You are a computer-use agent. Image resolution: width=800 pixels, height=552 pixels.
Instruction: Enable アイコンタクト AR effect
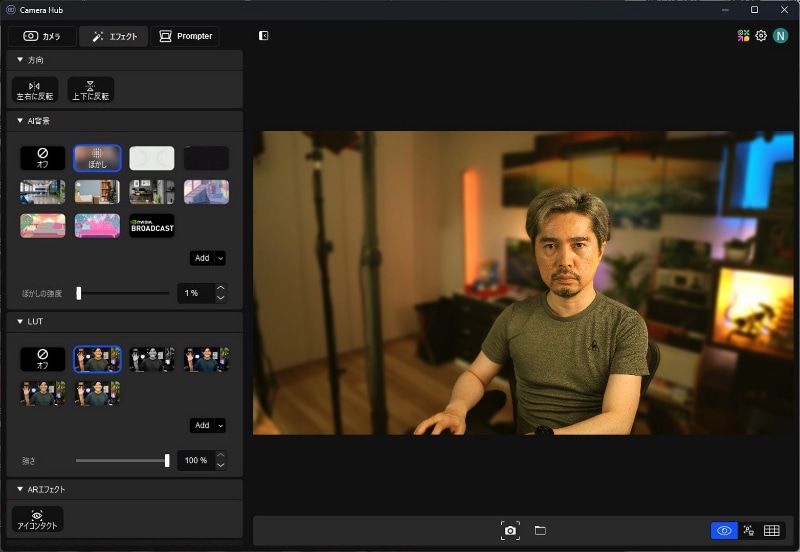click(37, 519)
